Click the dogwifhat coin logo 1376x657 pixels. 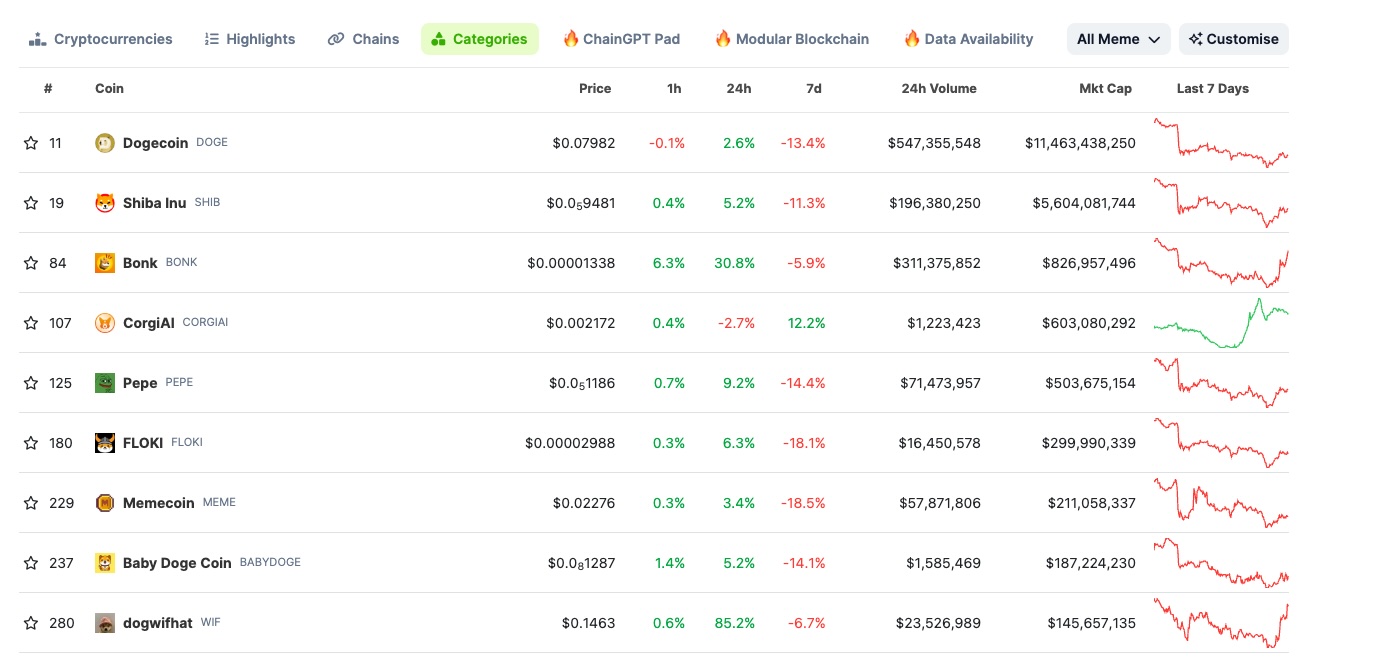pos(105,623)
